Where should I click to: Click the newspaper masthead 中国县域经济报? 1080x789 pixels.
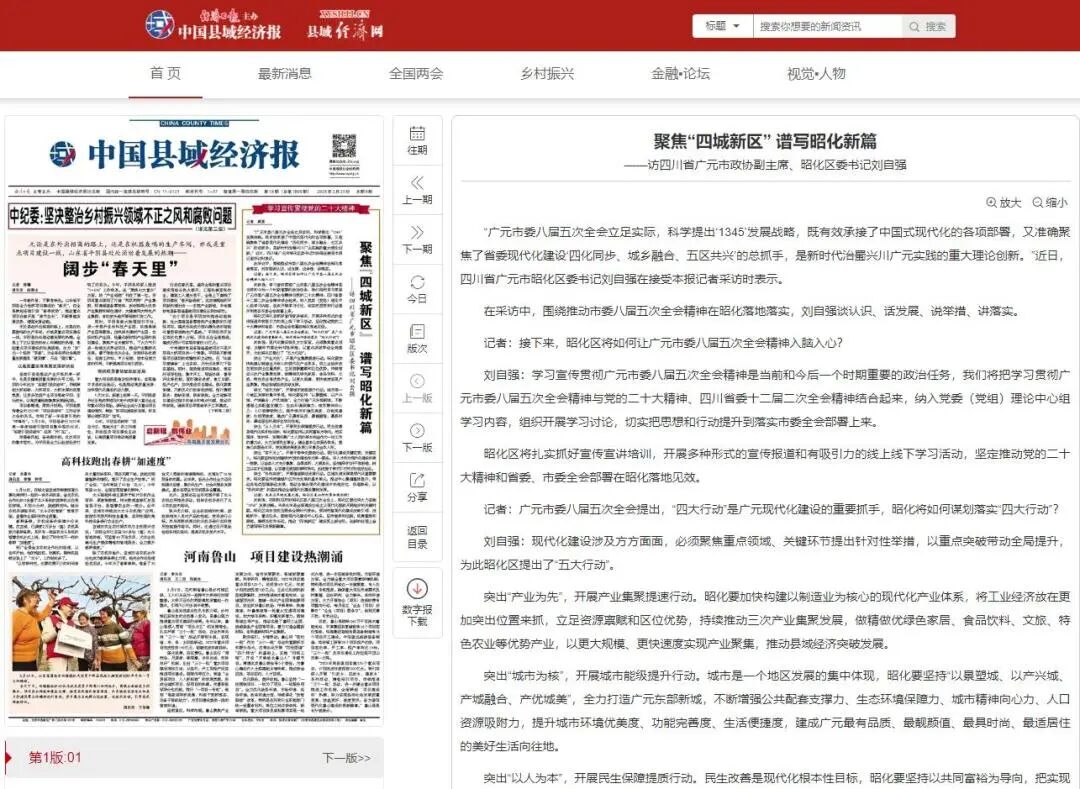[176, 154]
